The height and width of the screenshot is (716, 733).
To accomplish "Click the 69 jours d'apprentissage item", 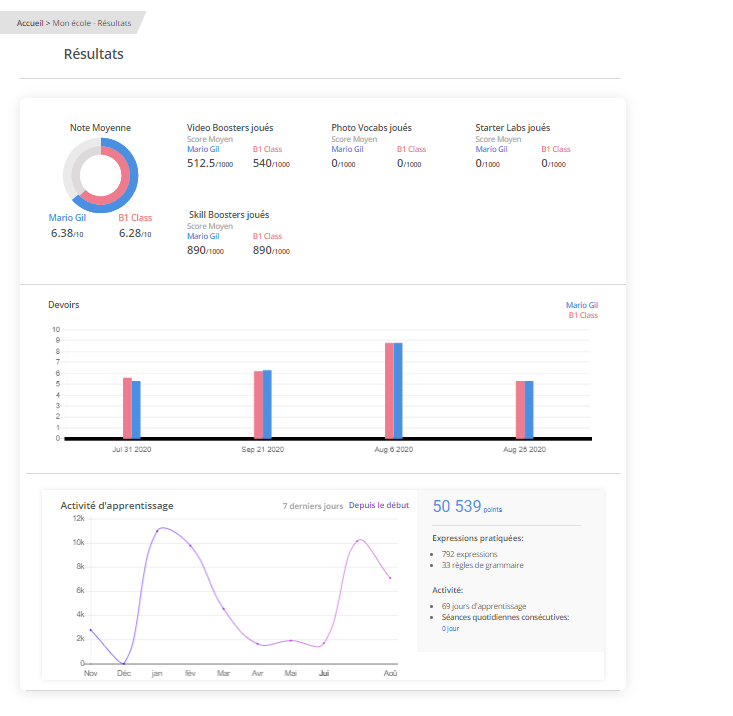I will tap(484, 606).
